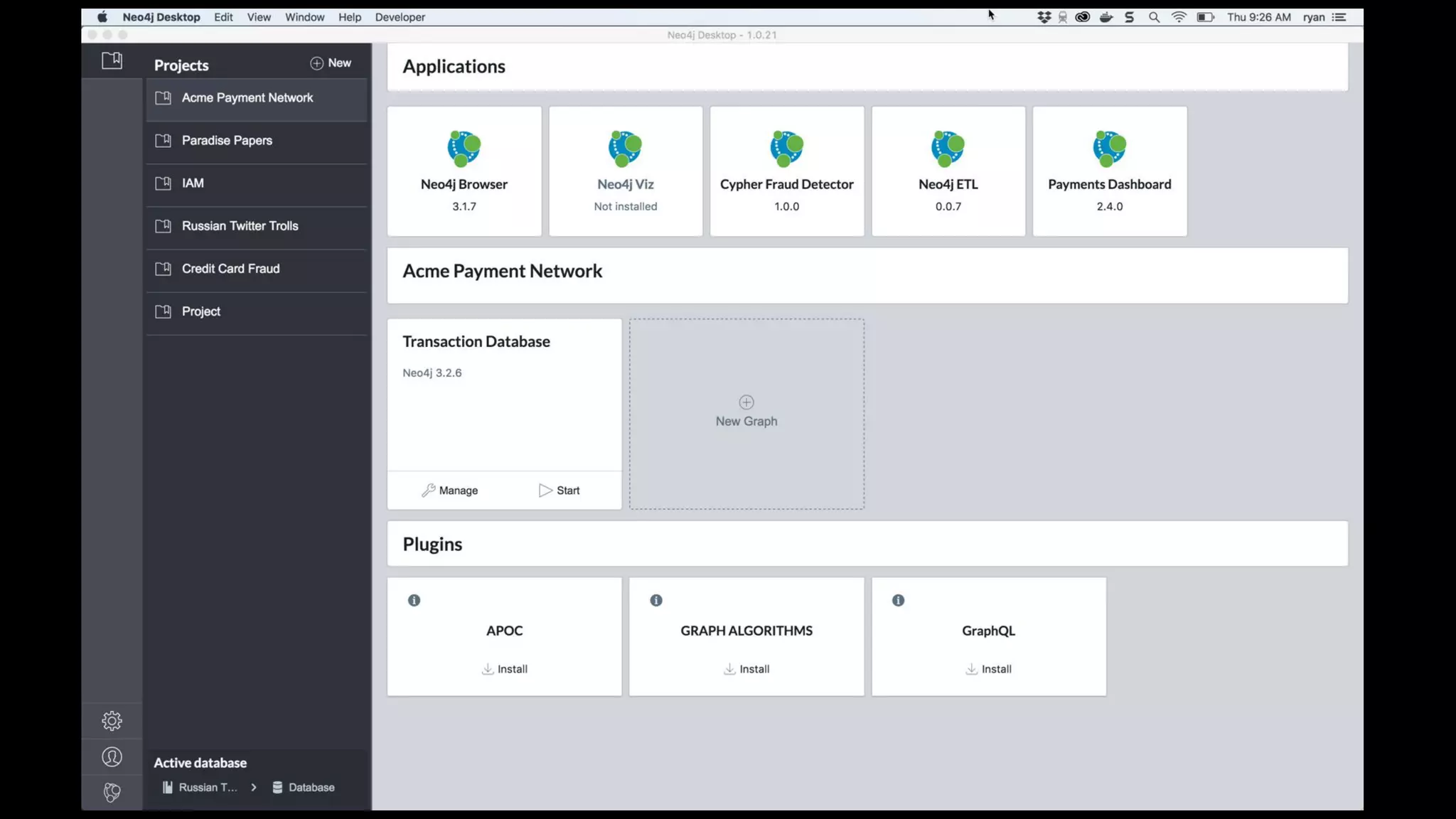Open the Developer menu
This screenshot has height=819, width=1456.
(x=400, y=17)
